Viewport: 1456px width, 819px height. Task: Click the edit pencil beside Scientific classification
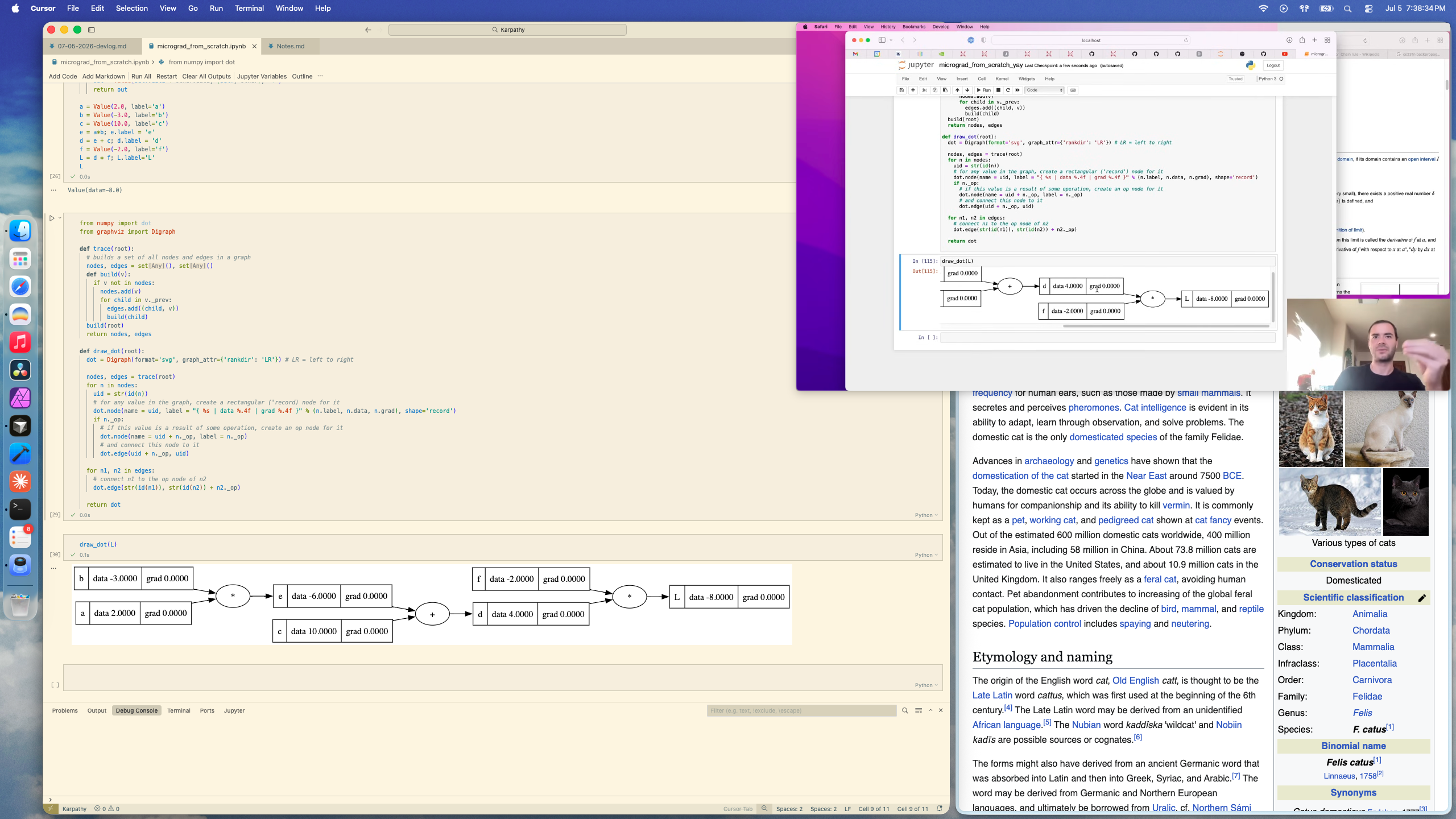point(1422,598)
